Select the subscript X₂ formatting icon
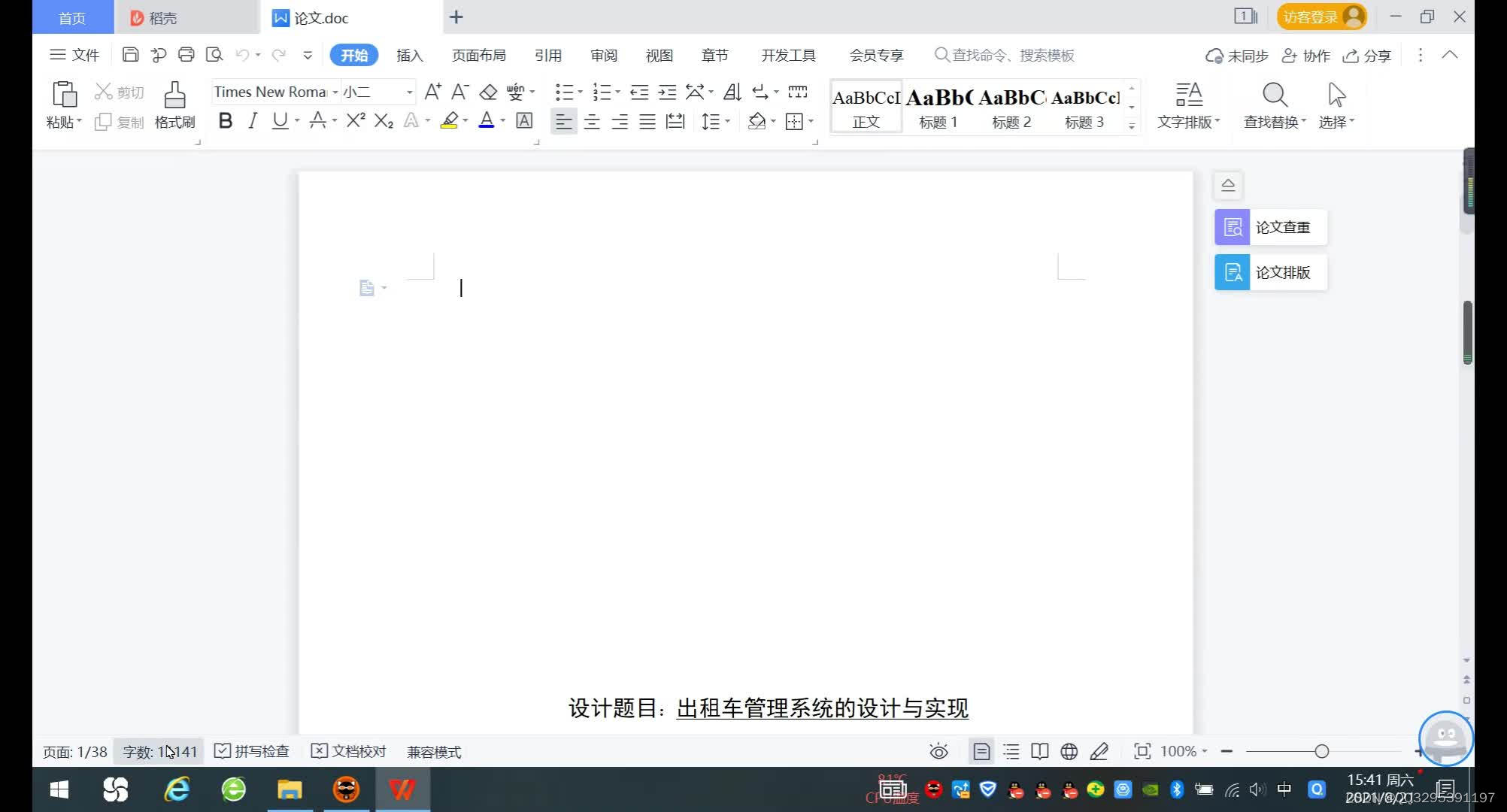Viewport: 1507px width, 812px height. (384, 120)
